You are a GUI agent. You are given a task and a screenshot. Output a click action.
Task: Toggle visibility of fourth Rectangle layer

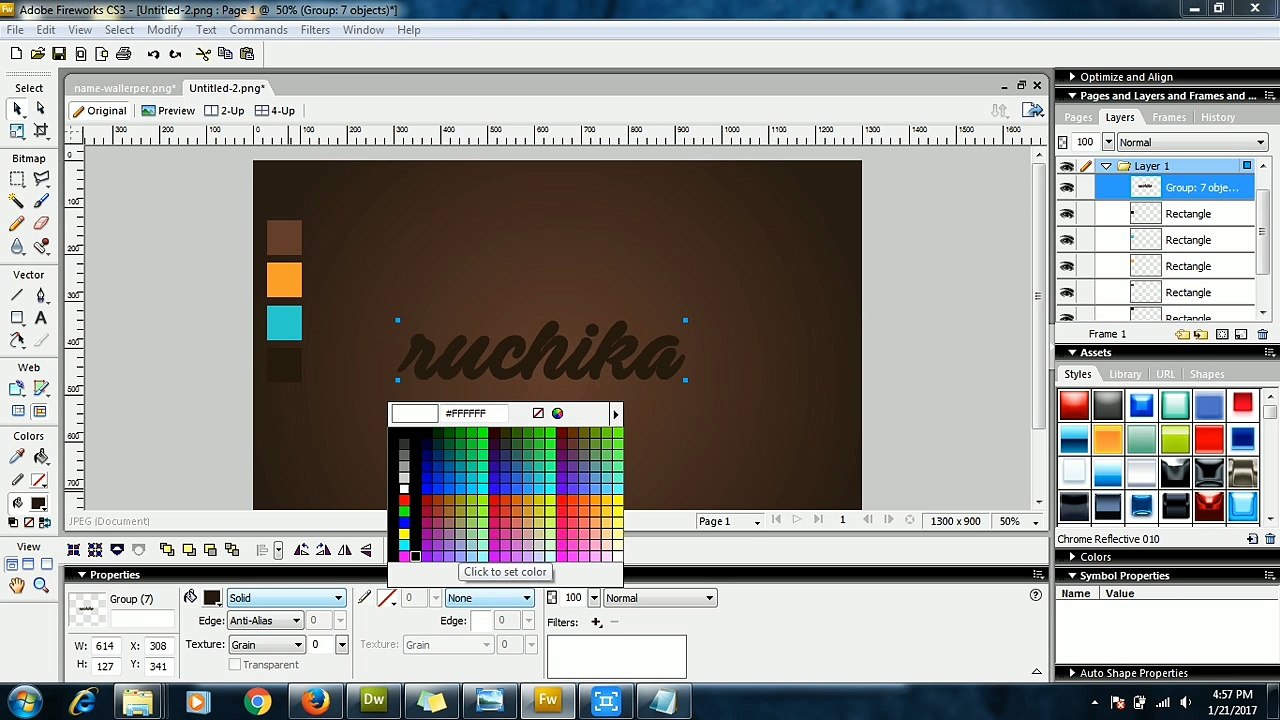pyautogui.click(x=1067, y=292)
